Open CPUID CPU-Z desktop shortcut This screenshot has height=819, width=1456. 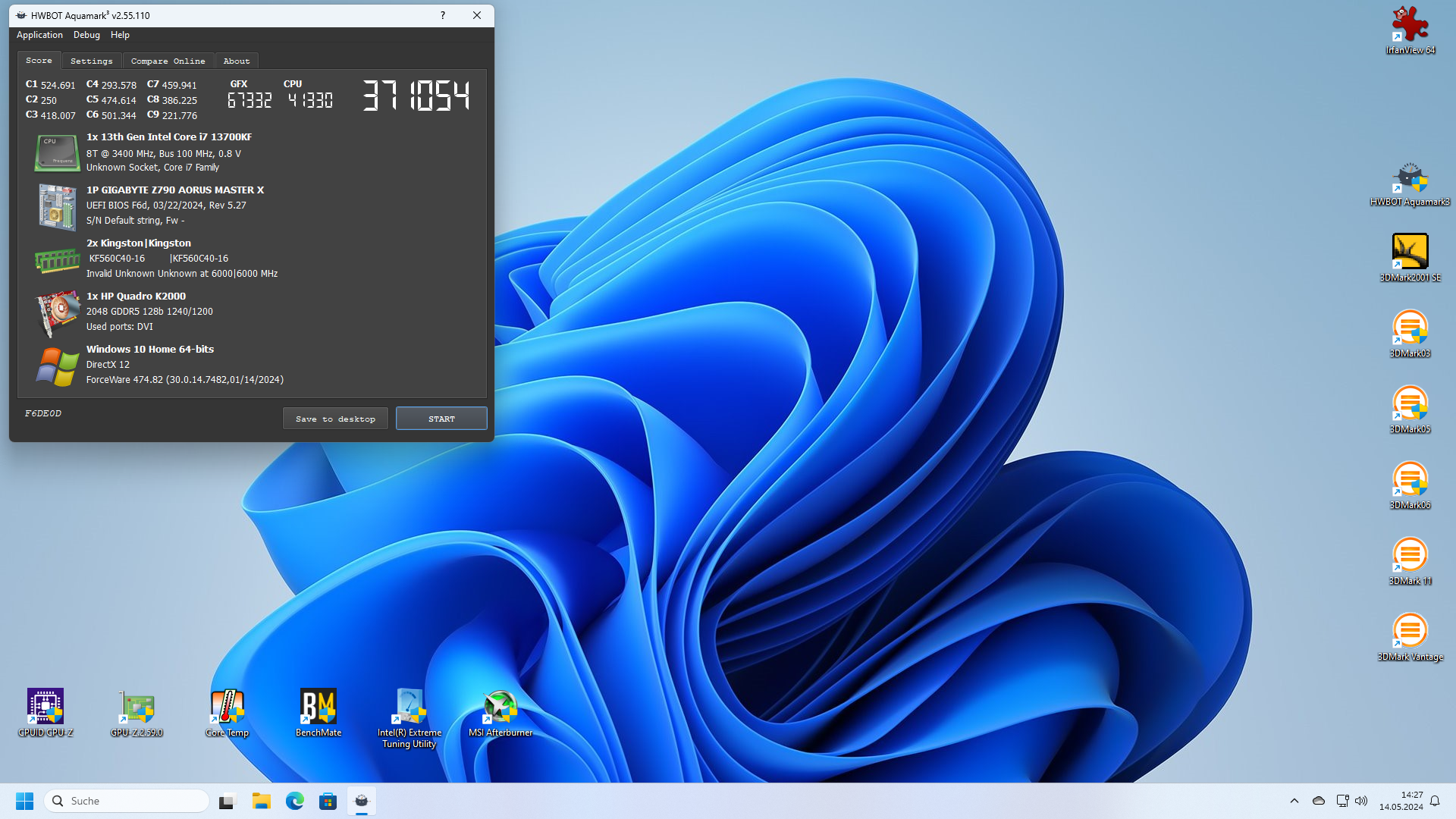click(45, 713)
